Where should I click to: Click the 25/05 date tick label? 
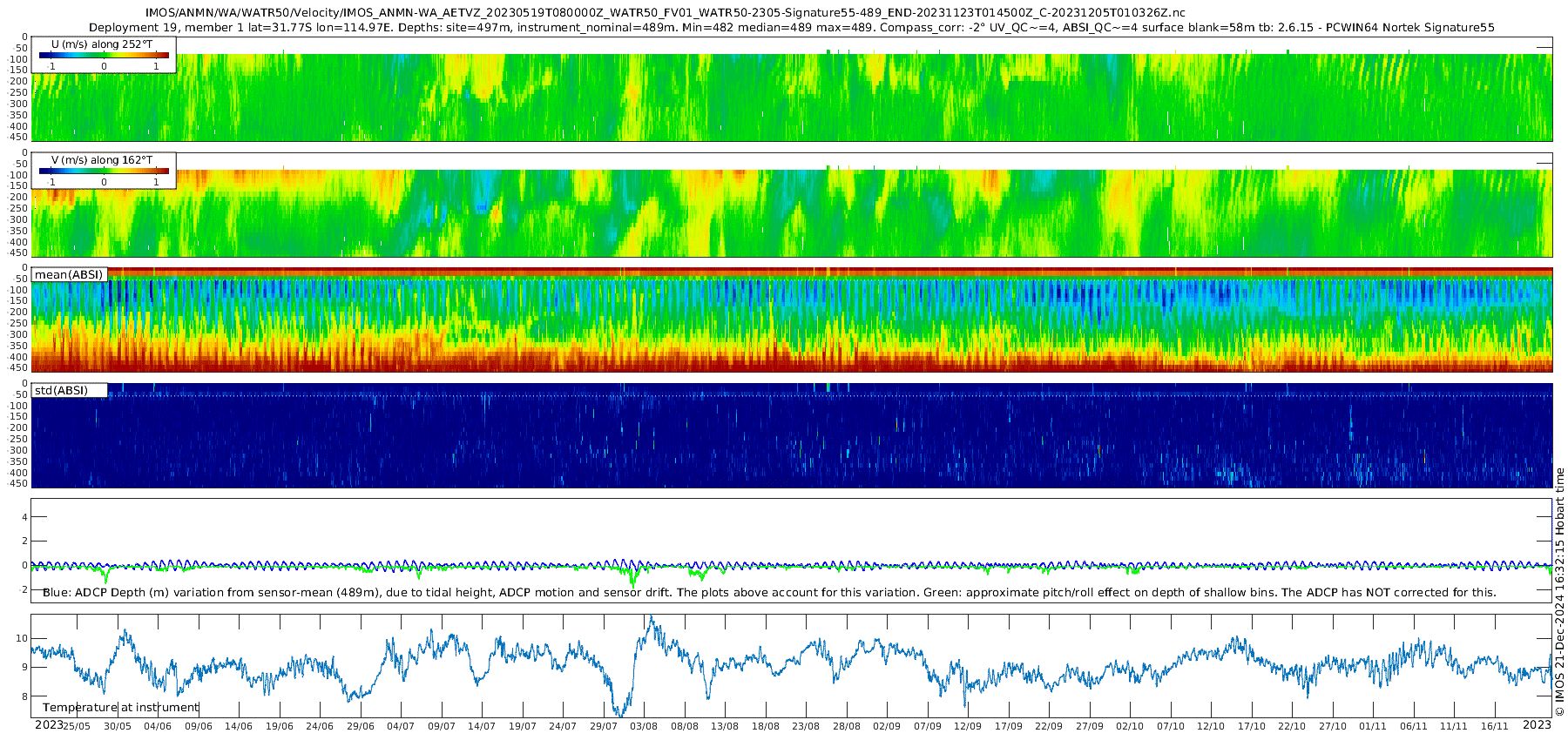pyautogui.click(x=77, y=726)
